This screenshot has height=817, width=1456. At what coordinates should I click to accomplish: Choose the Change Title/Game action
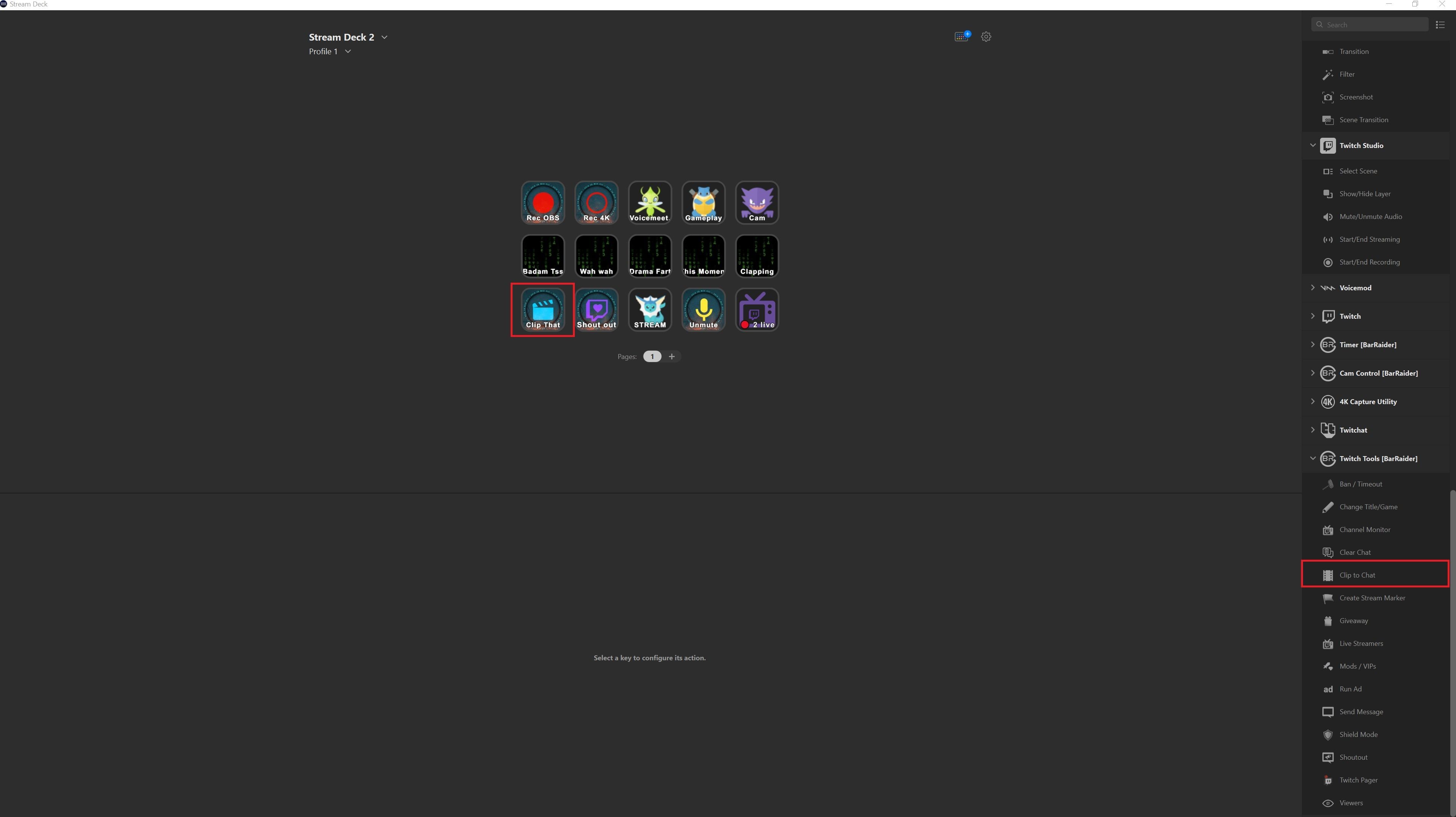tap(1376, 507)
